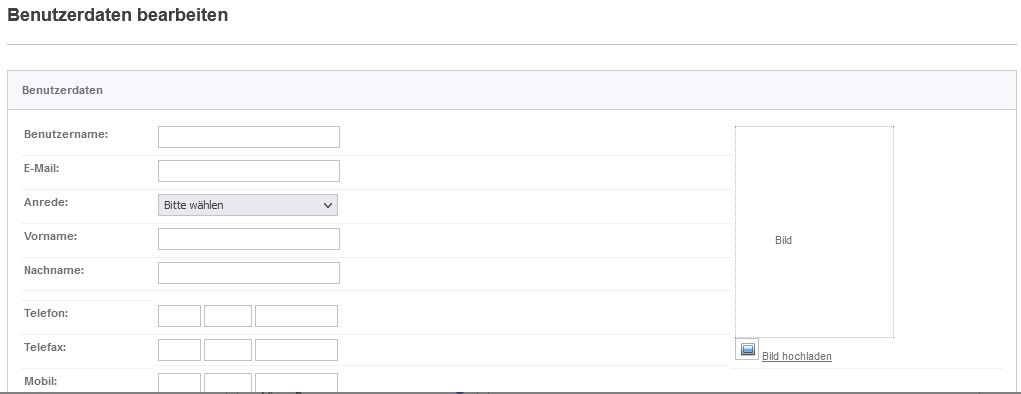Select the Vorname input box

pos(249,238)
